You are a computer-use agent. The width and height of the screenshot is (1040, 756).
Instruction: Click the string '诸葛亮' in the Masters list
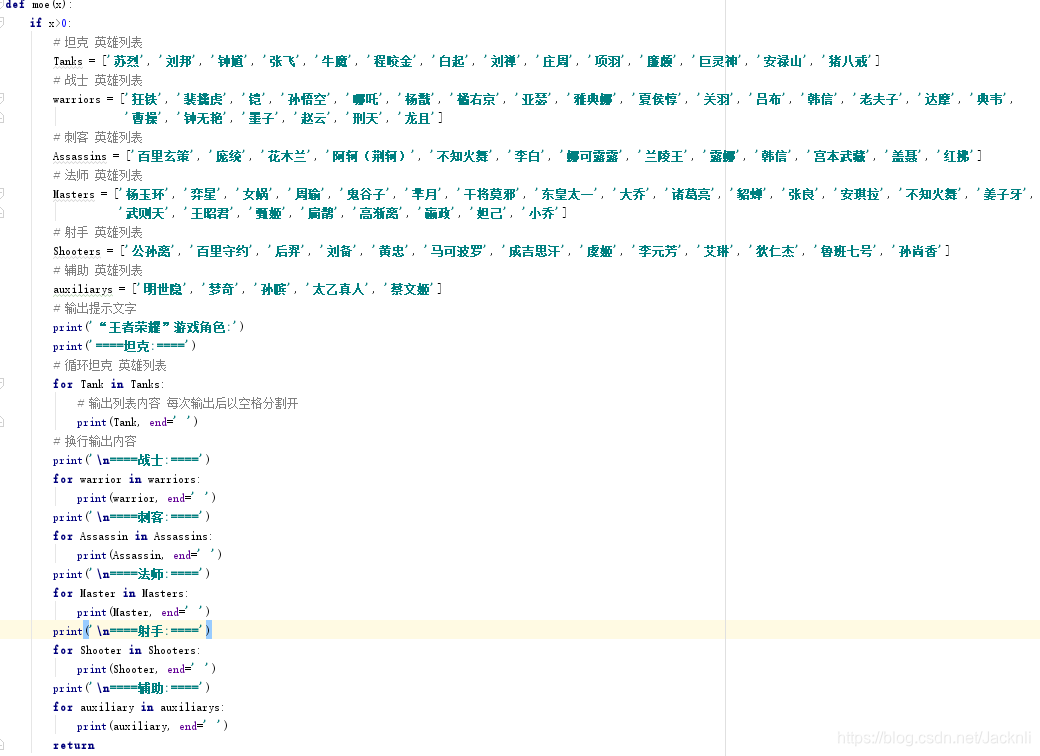point(692,194)
